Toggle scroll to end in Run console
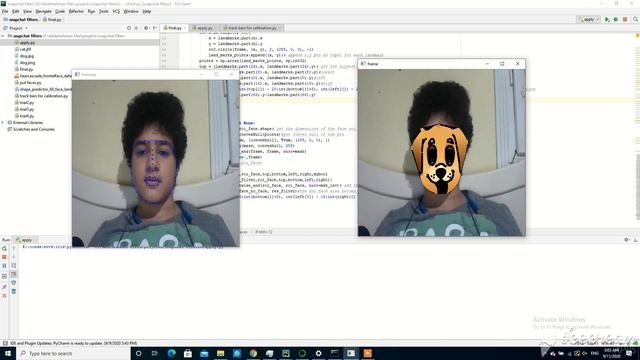 pyautogui.click(x=13, y=274)
